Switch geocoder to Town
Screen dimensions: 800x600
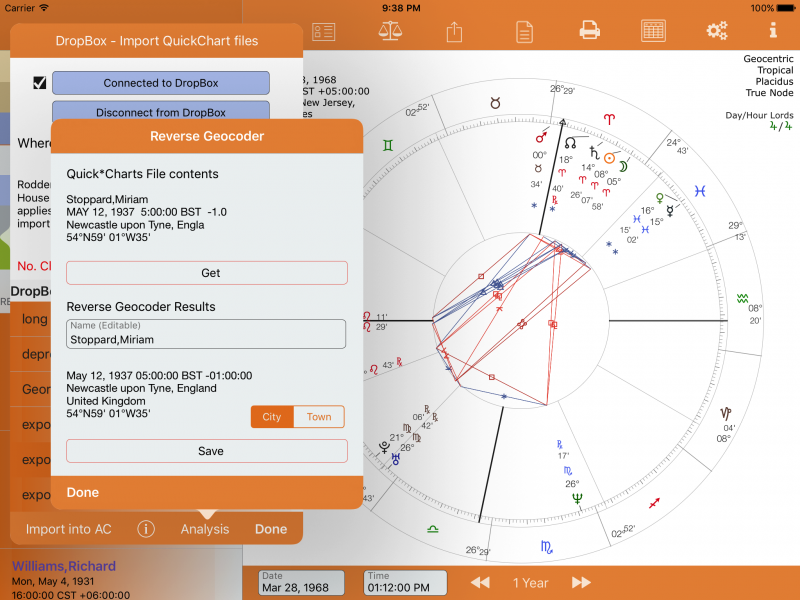click(319, 417)
